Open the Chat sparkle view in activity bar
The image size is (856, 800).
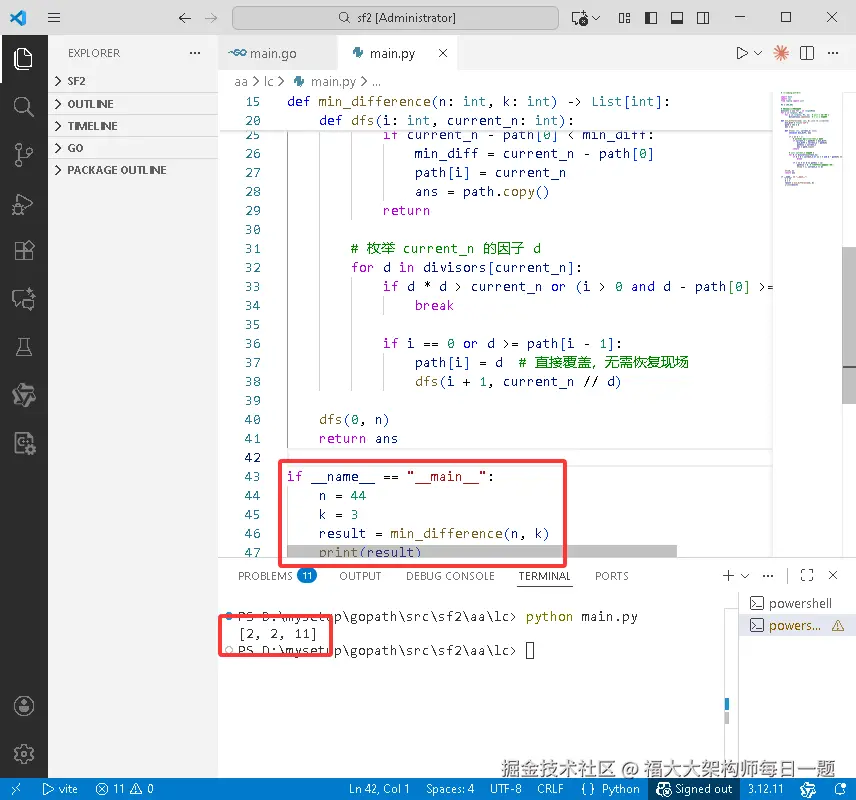pyautogui.click(x=23, y=299)
